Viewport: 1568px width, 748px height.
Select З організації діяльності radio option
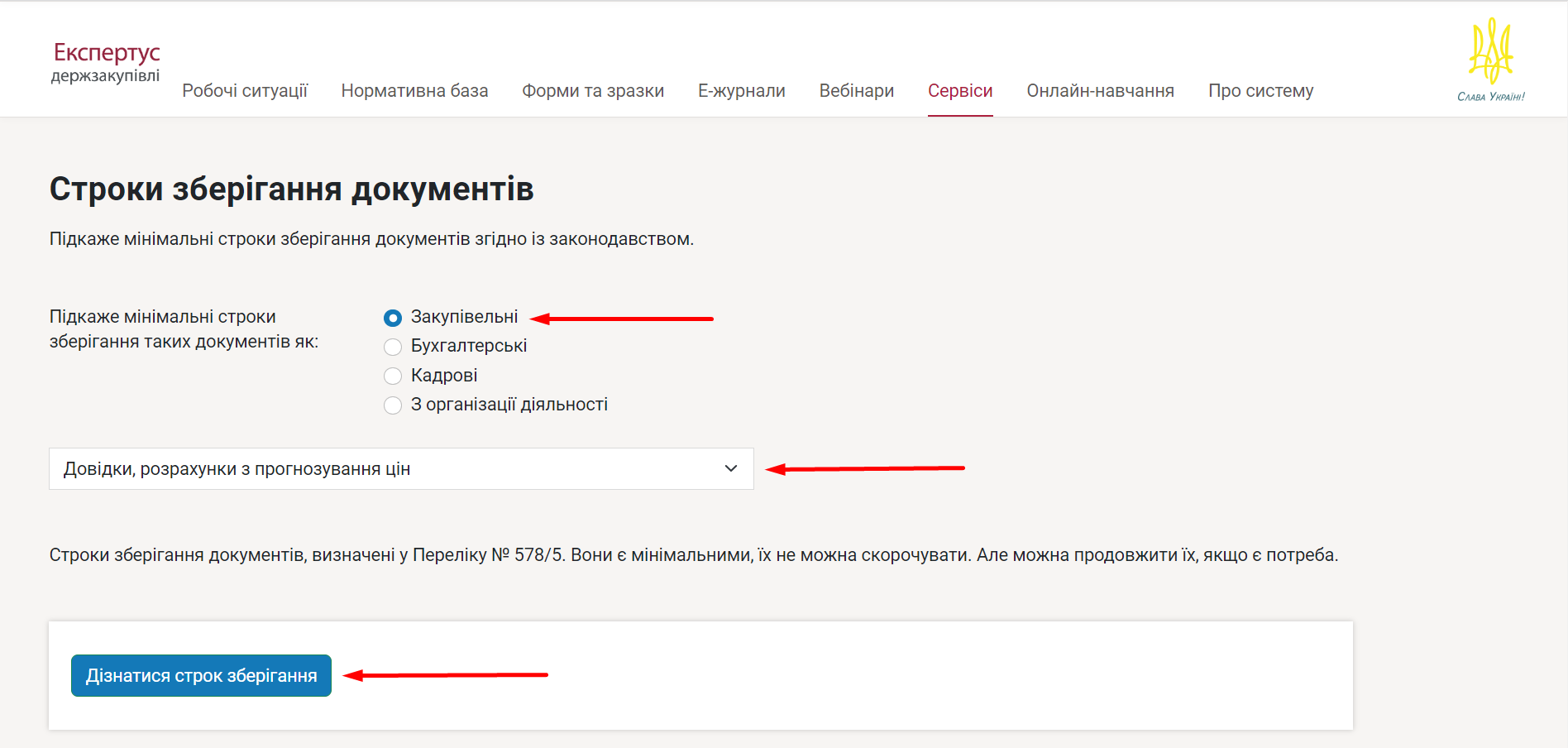pyautogui.click(x=393, y=405)
